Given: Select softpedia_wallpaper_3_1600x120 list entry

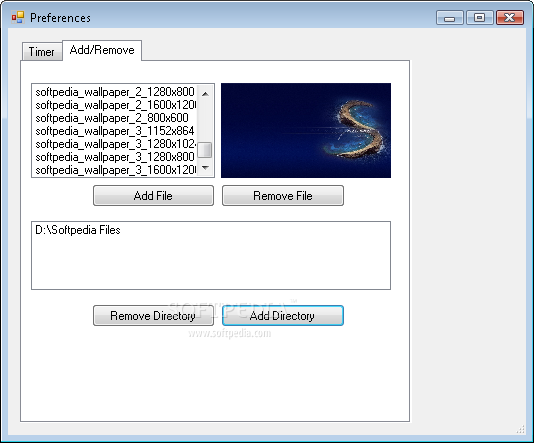Looking at the screenshot, I should [x=115, y=170].
